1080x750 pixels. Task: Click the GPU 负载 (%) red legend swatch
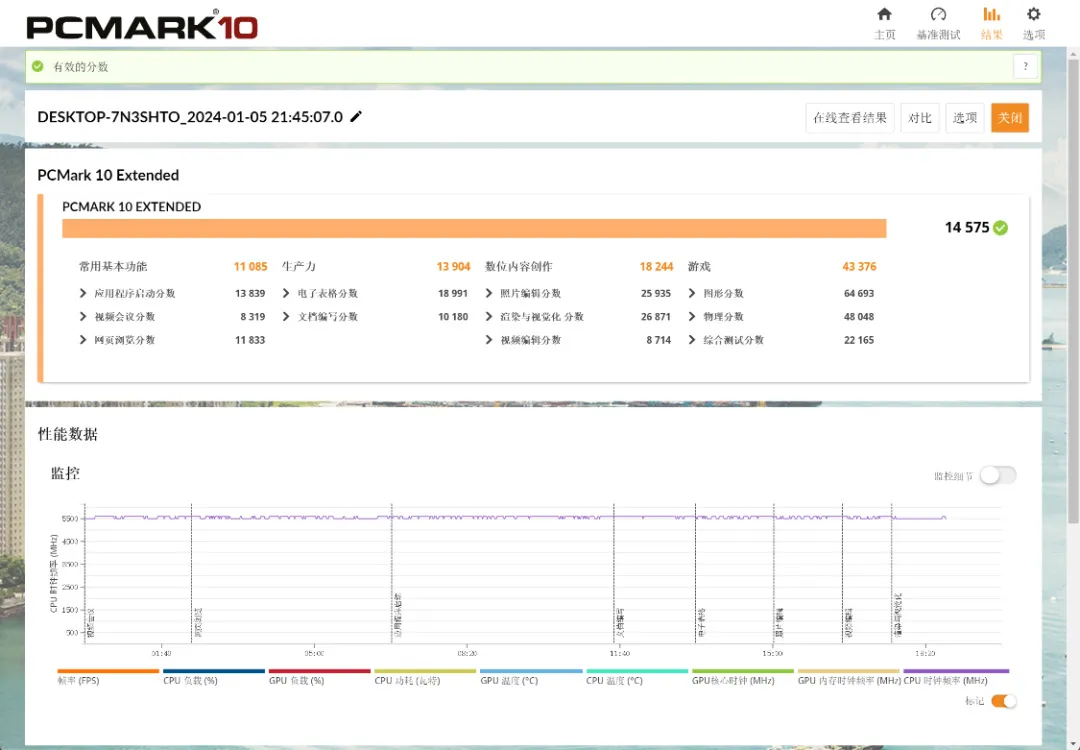click(320, 671)
